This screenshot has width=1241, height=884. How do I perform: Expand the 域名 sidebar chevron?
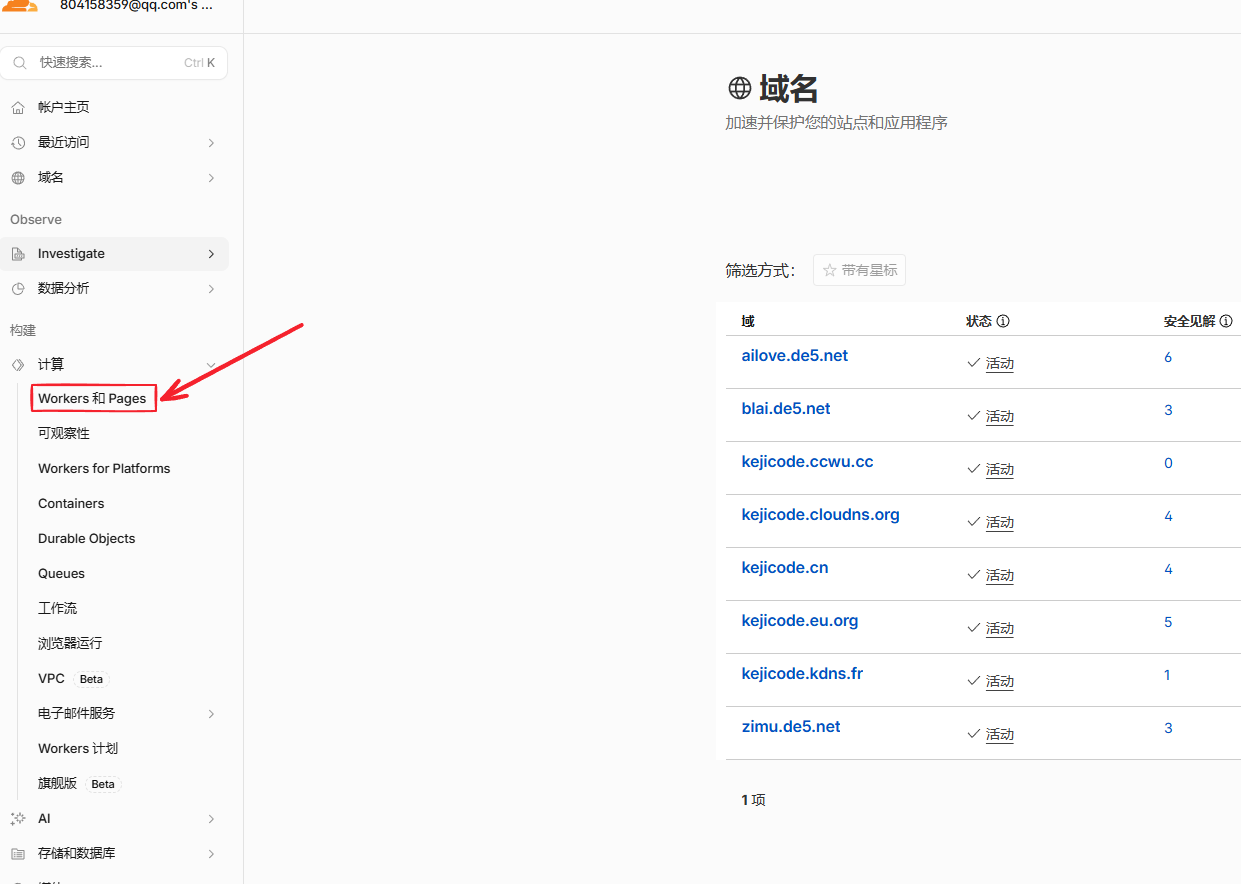(x=211, y=178)
